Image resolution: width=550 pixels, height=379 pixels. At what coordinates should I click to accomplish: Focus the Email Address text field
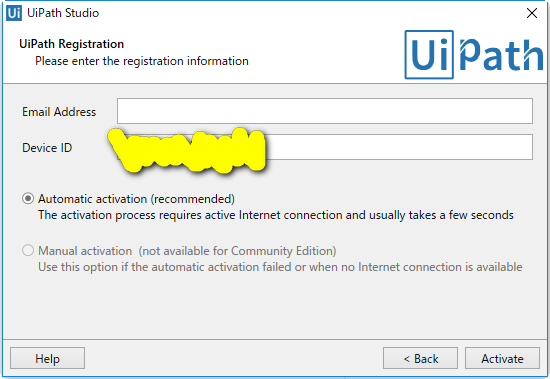325,111
